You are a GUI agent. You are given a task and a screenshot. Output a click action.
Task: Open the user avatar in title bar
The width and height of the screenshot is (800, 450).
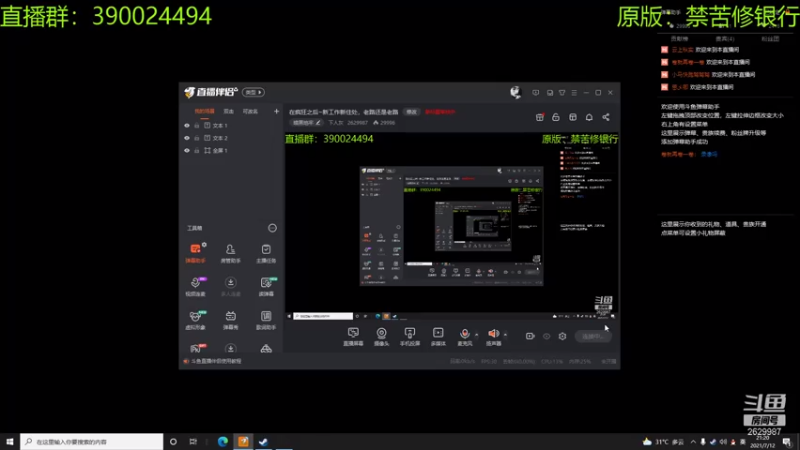coord(515,92)
